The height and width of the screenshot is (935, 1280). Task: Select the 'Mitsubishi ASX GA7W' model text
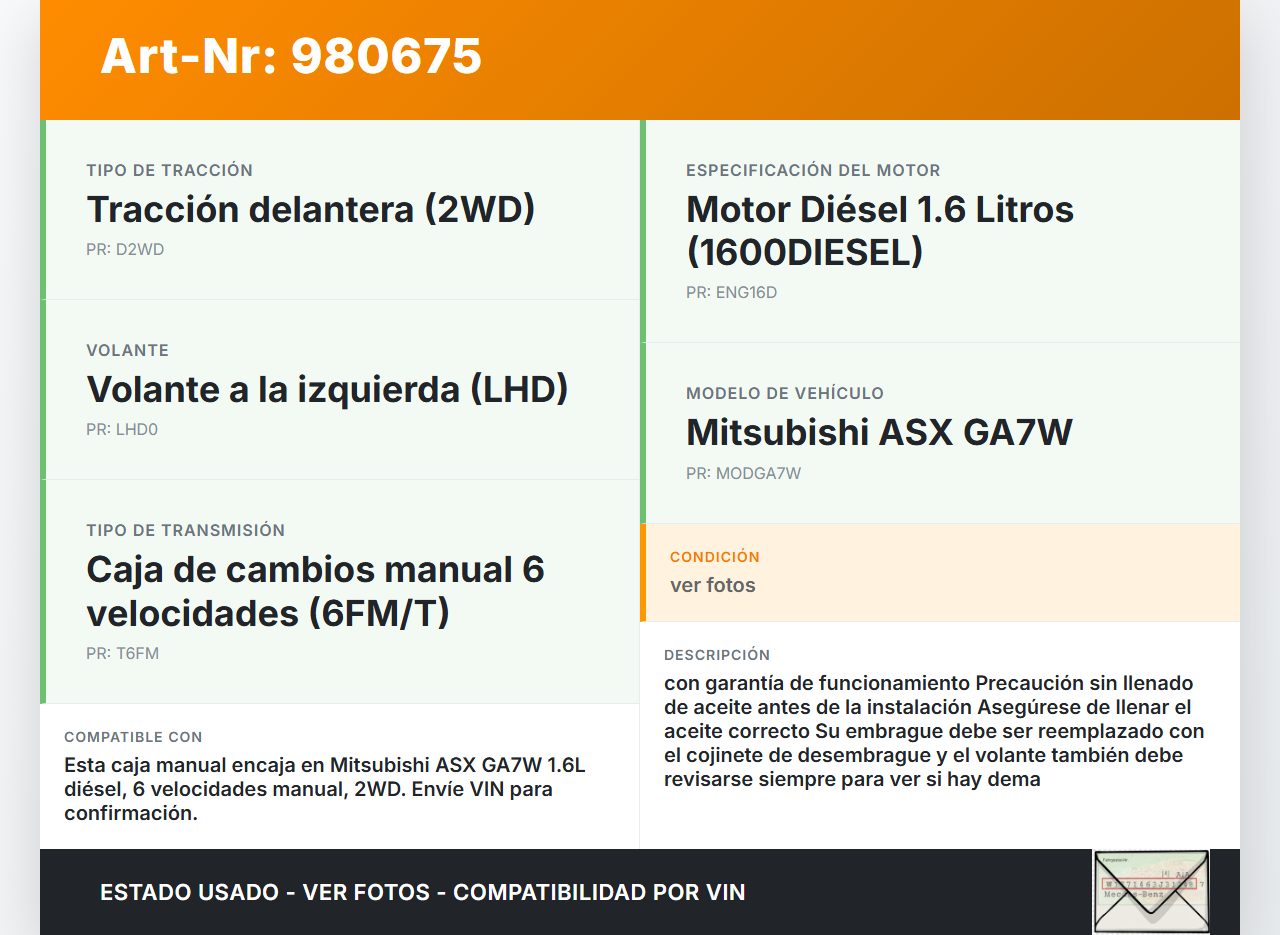click(x=879, y=432)
